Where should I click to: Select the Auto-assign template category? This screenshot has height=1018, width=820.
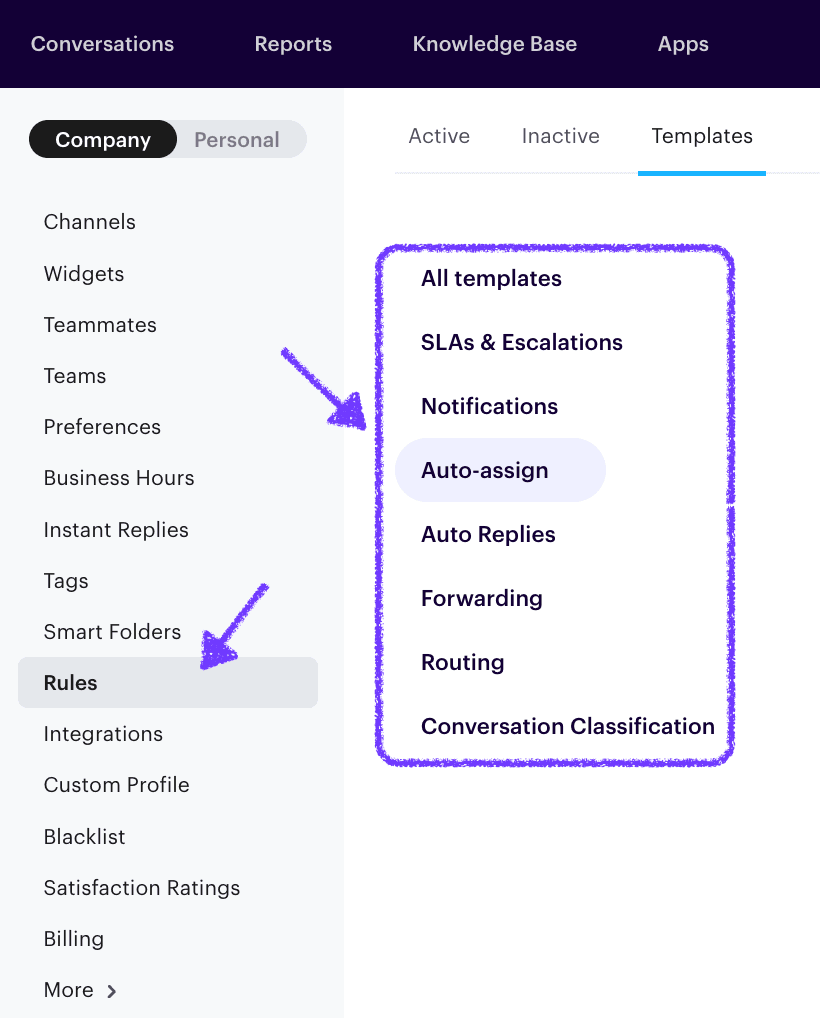(x=485, y=470)
